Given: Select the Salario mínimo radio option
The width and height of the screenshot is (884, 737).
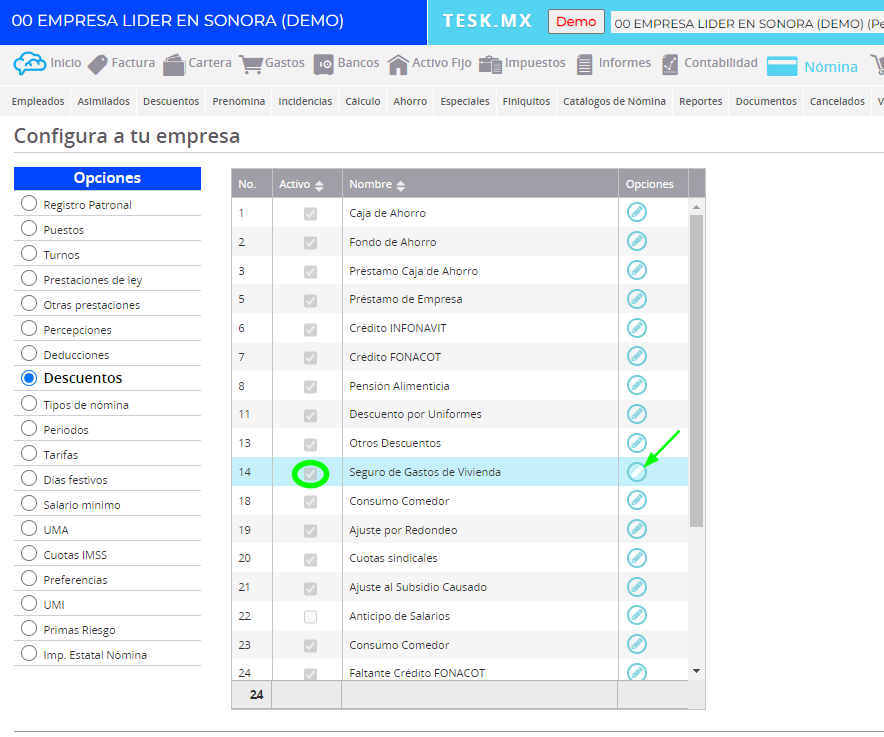Looking at the screenshot, I should click(29, 504).
